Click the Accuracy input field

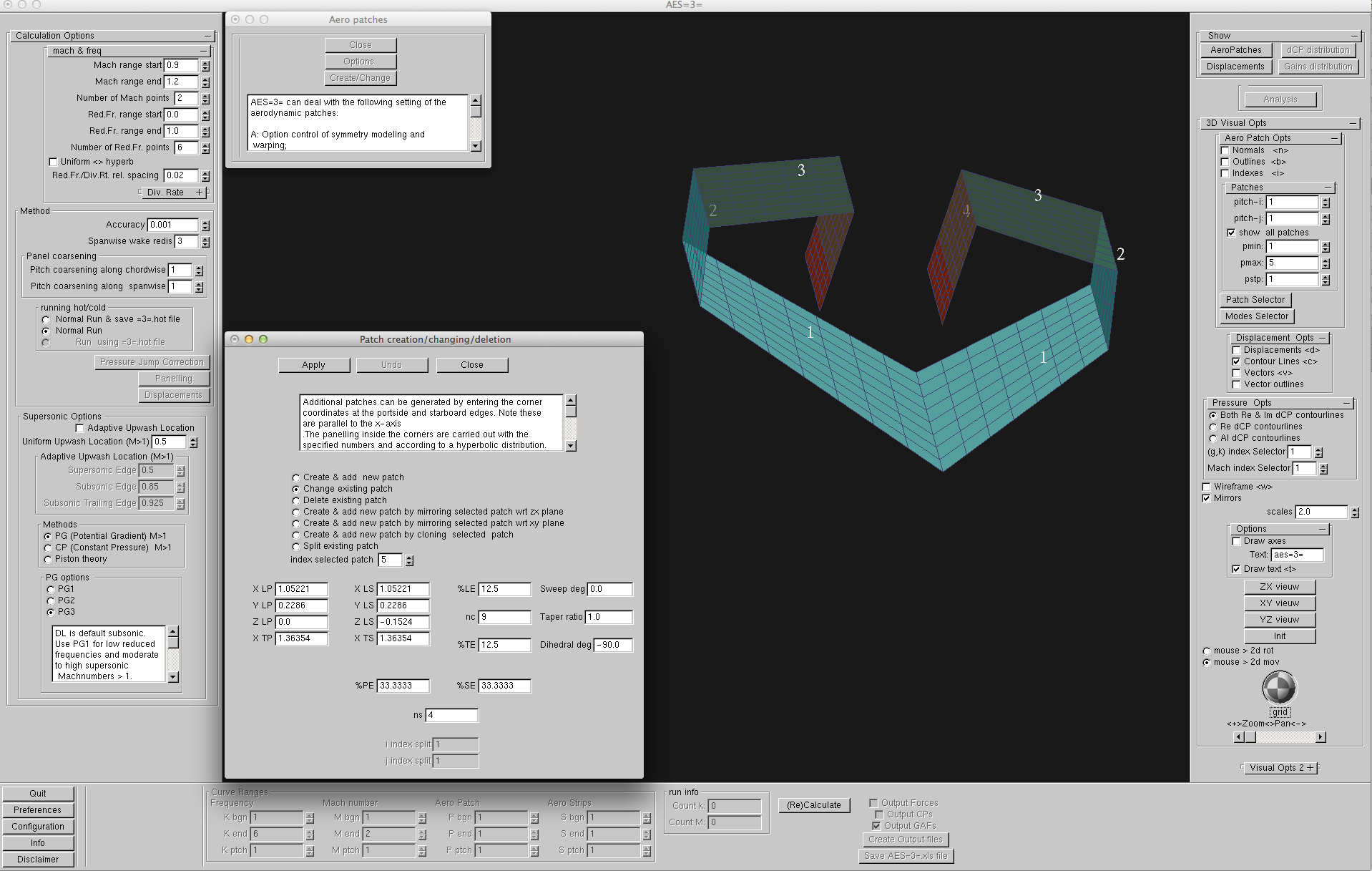tap(172, 225)
